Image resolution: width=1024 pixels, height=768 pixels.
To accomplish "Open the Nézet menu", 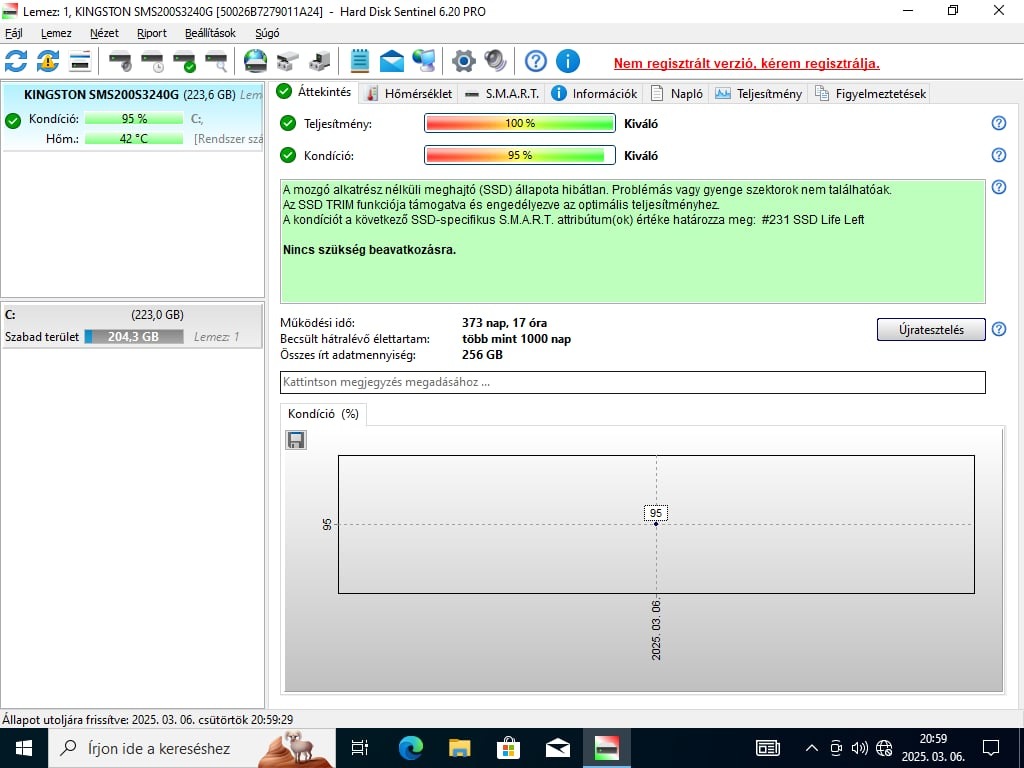I will click(104, 33).
